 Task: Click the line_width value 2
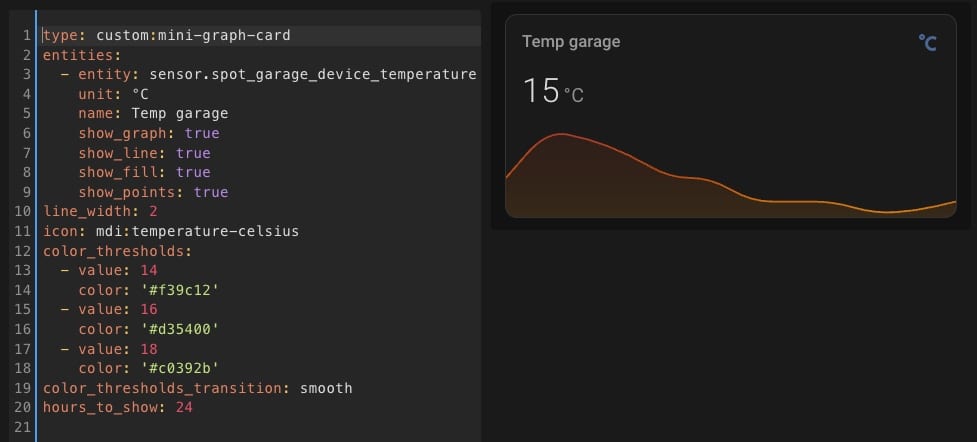(153, 212)
